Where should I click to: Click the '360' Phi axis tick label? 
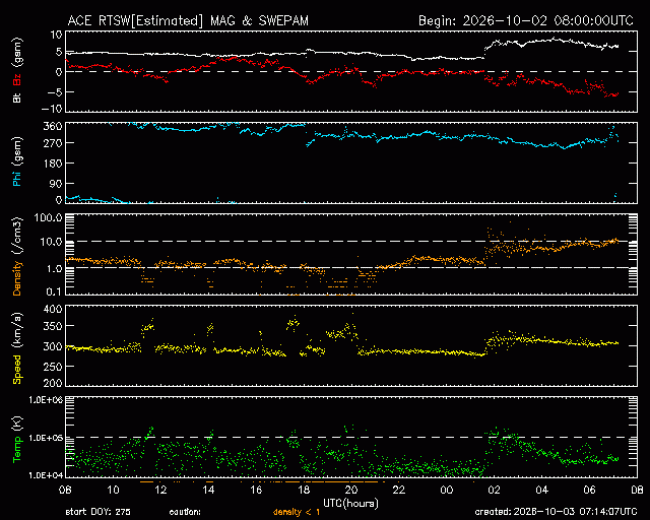click(53, 126)
